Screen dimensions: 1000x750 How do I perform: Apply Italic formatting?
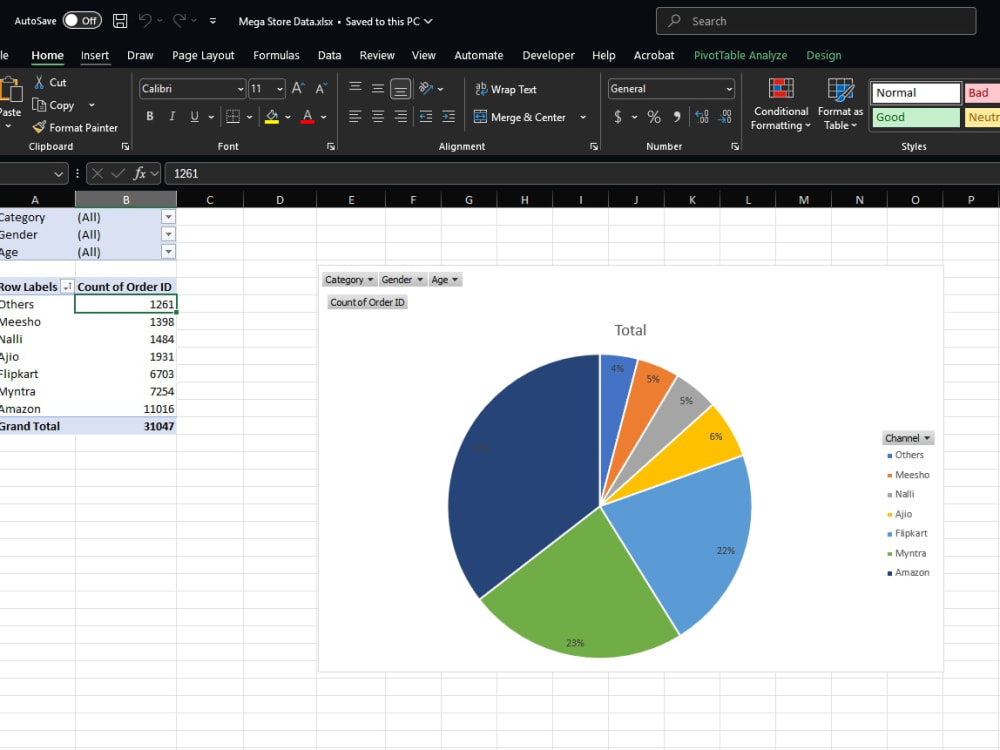tap(172, 117)
